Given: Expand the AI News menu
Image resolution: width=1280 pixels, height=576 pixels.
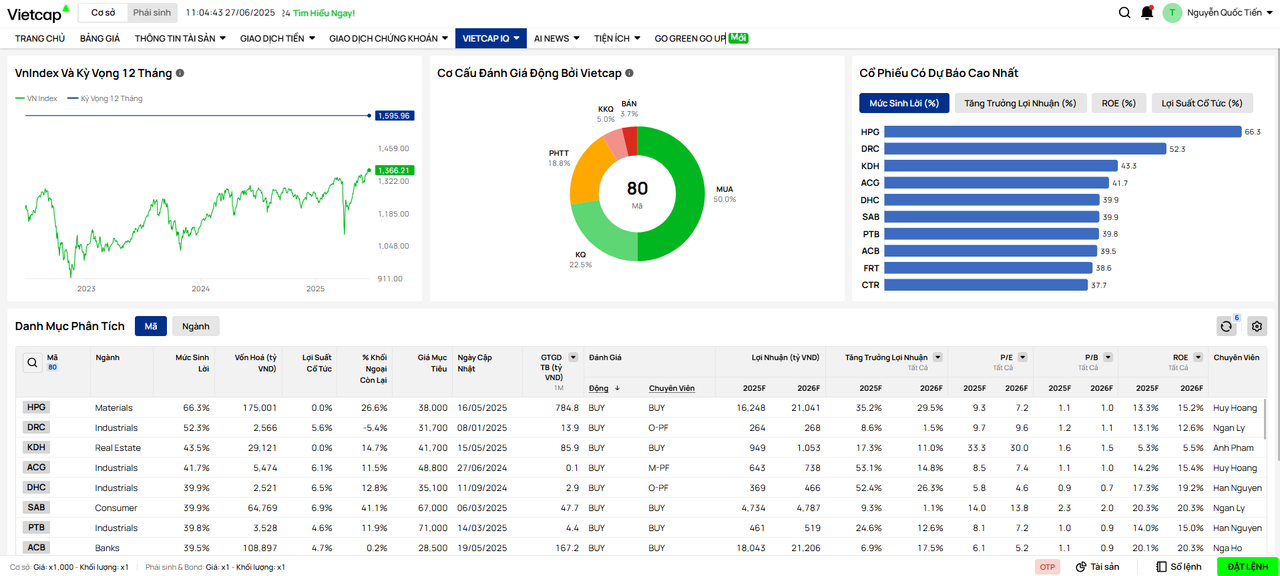Looking at the screenshot, I should click(x=556, y=38).
